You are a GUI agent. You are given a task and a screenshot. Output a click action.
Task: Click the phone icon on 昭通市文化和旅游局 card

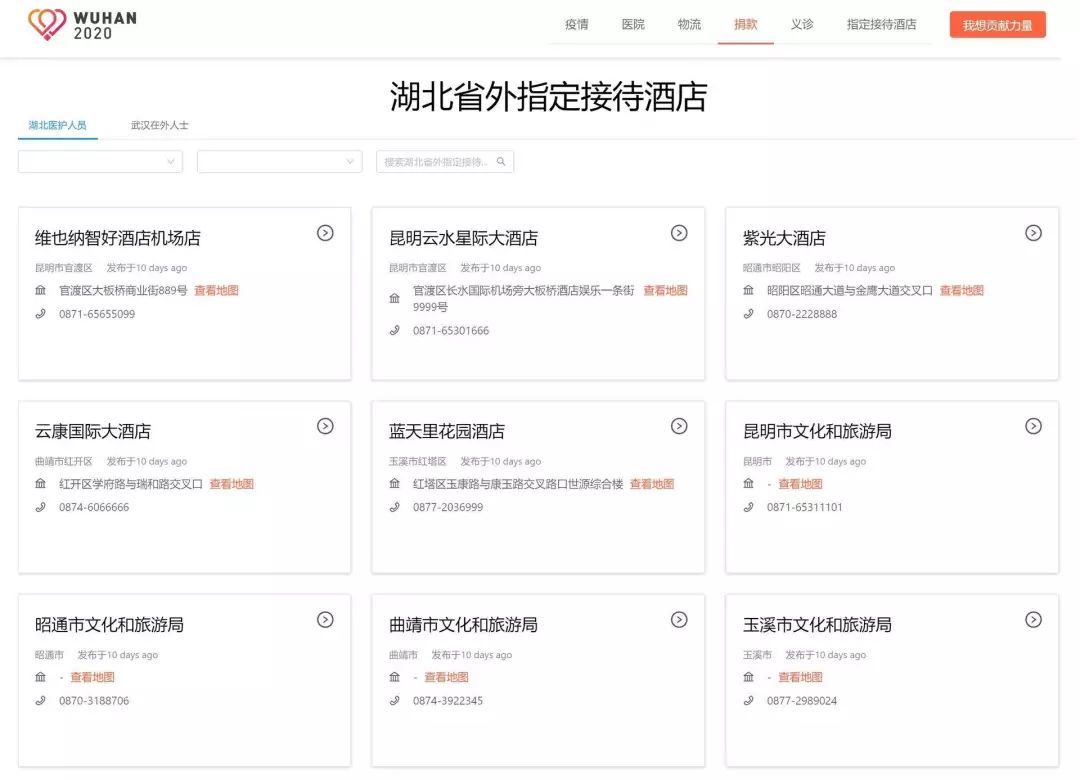[41, 700]
